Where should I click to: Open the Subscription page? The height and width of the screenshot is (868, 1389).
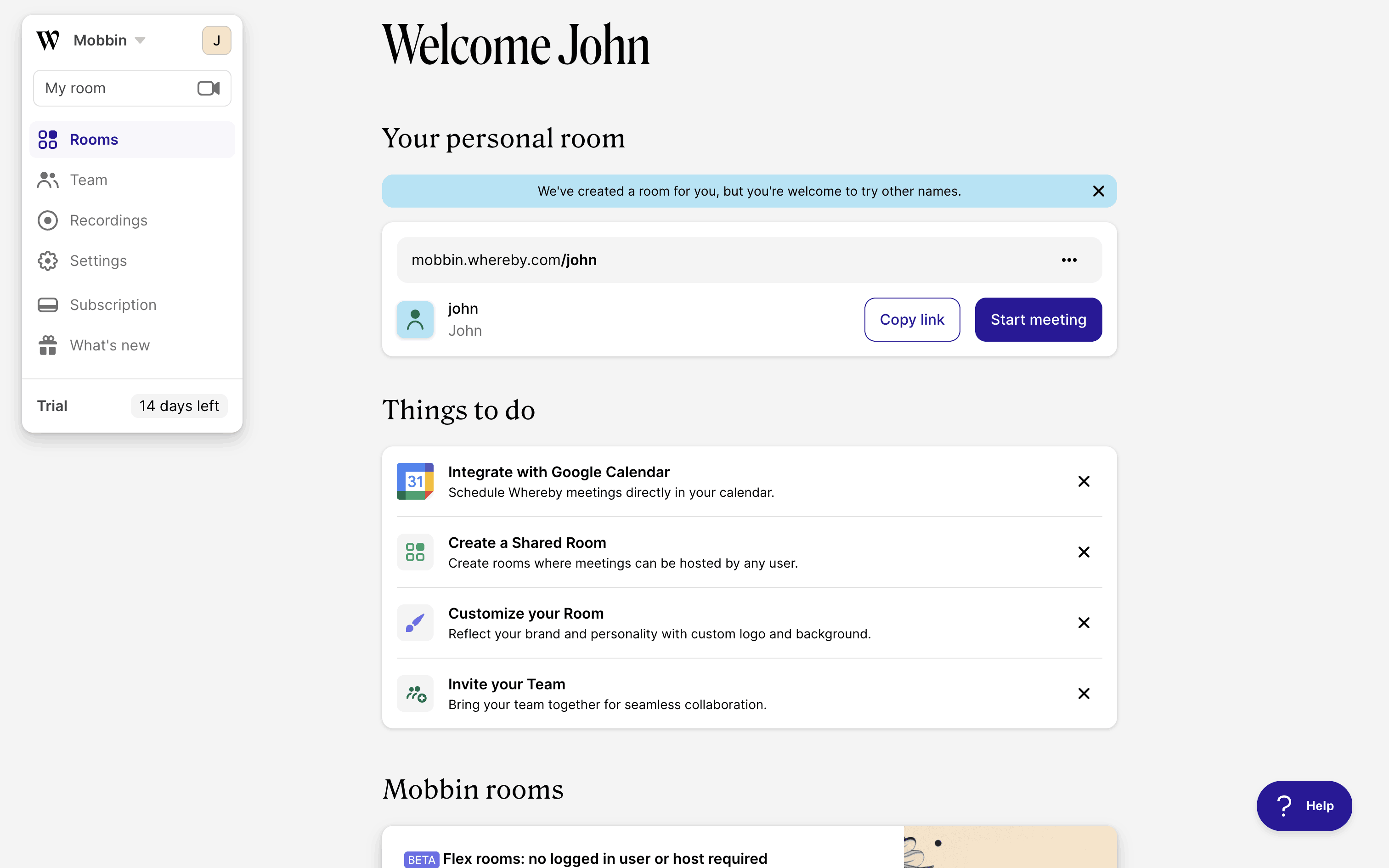click(x=113, y=305)
